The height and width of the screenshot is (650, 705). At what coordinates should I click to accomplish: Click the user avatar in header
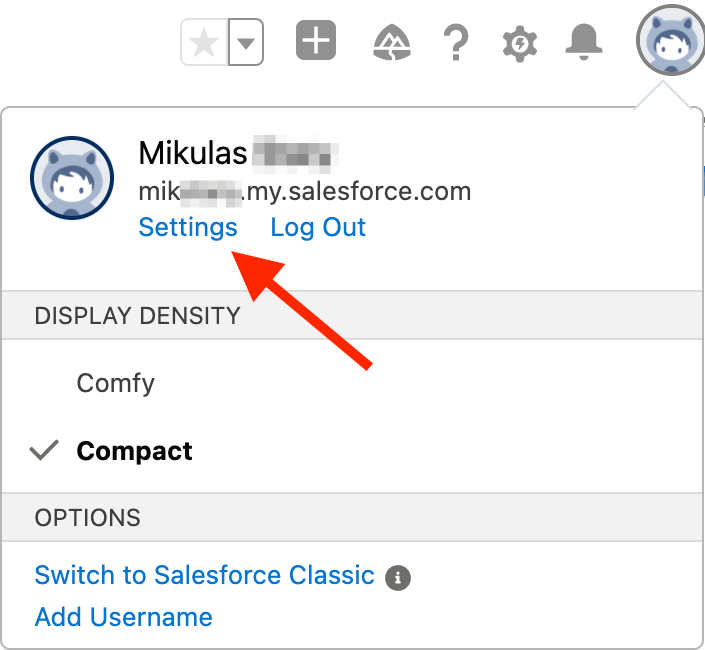[664, 42]
